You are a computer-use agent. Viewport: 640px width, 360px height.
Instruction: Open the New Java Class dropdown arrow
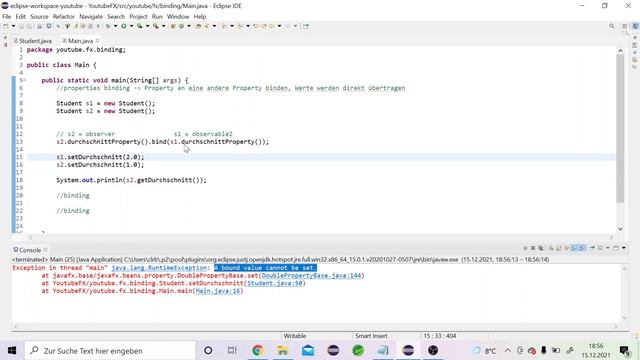pos(189,26)
